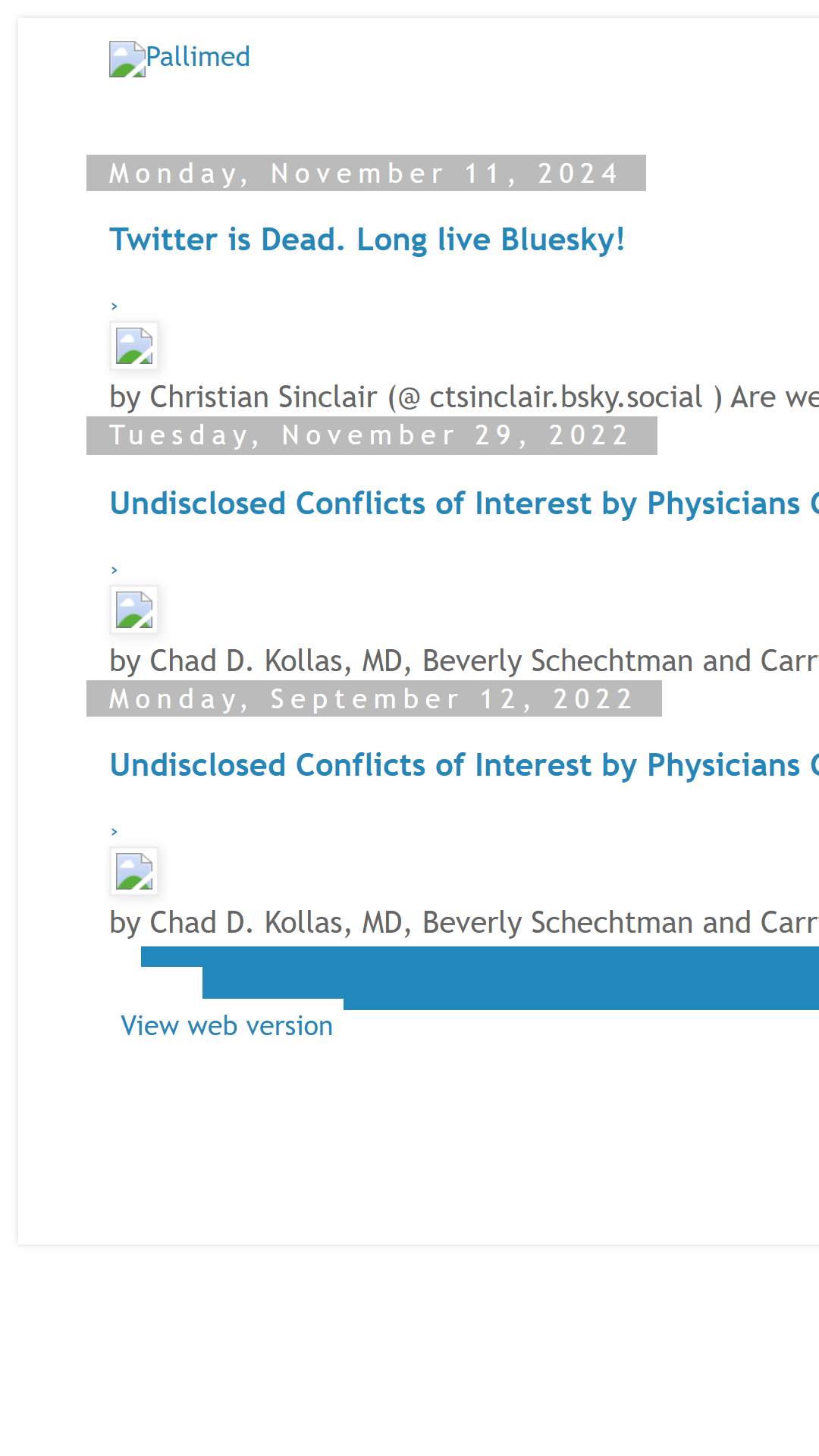The width and height of the screenshot is (819, 1456).
Task: Click the chevron under the September 12 post title
Action: coord(114,832)
